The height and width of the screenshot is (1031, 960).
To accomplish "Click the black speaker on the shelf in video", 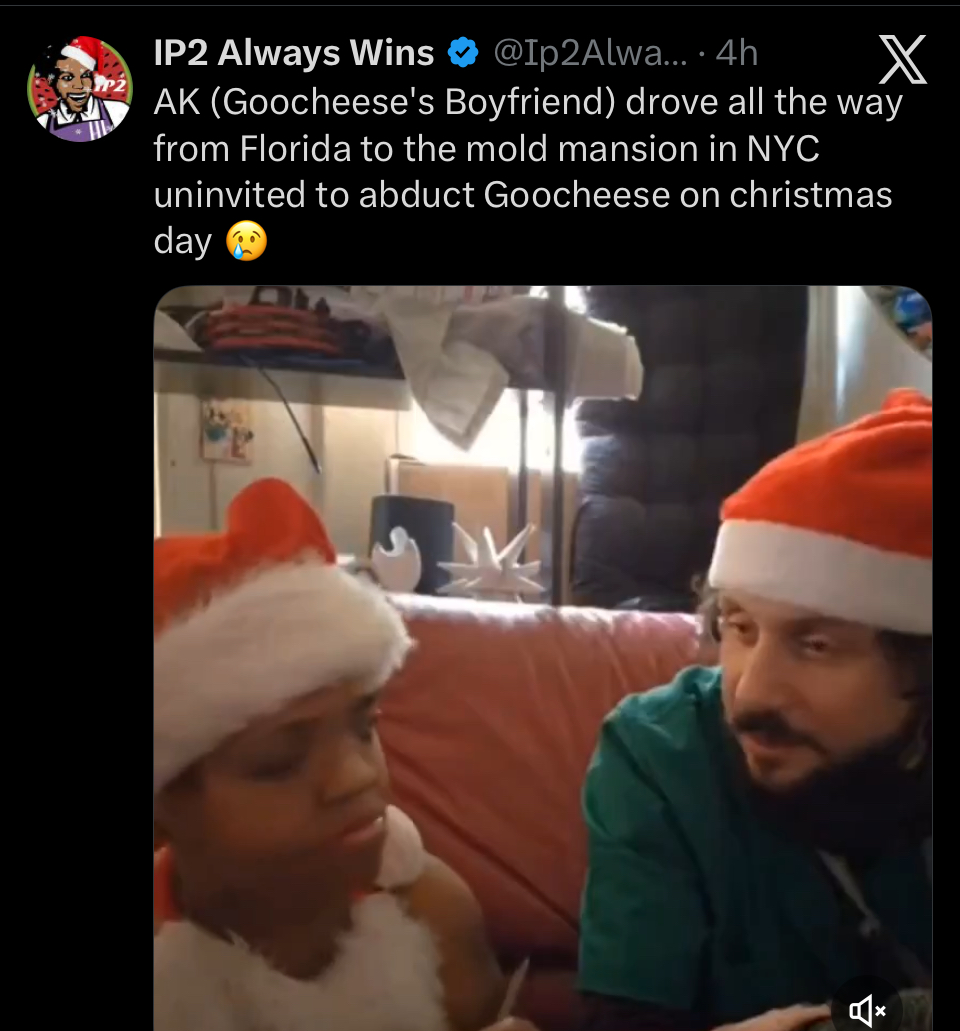I will (x=412, y=542).
